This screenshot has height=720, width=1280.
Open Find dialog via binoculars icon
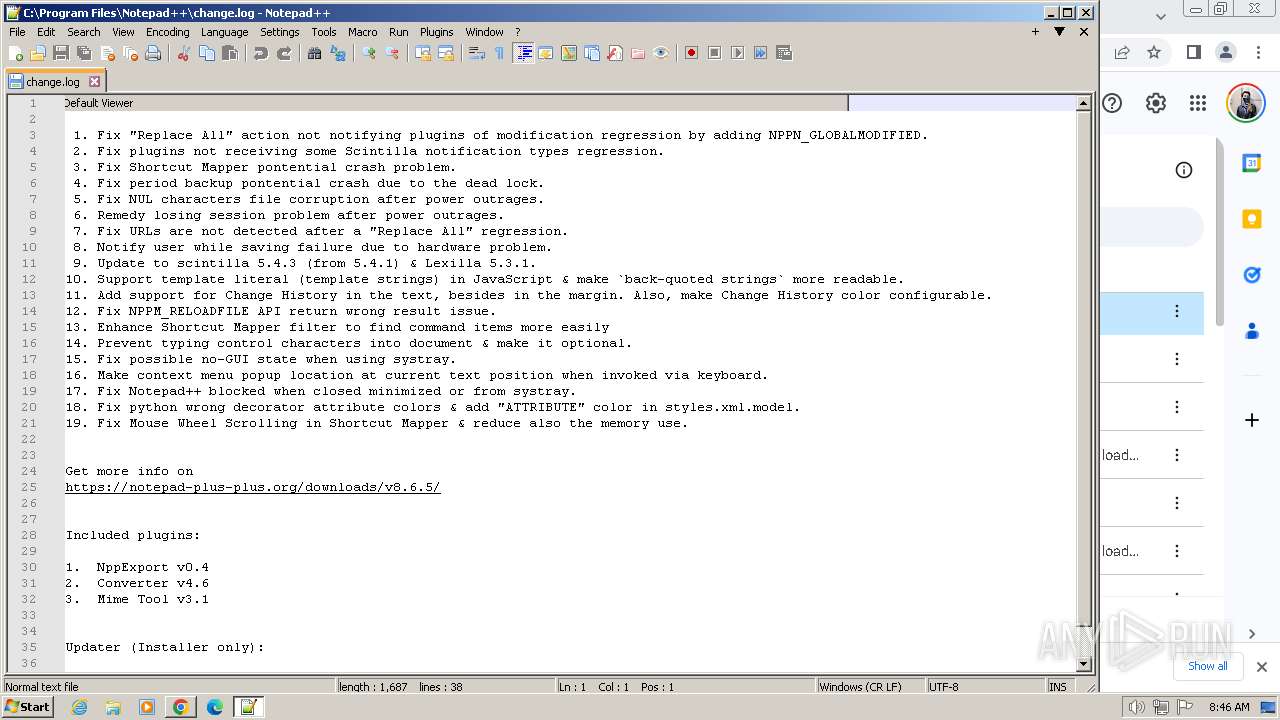(x=315, y=53)
